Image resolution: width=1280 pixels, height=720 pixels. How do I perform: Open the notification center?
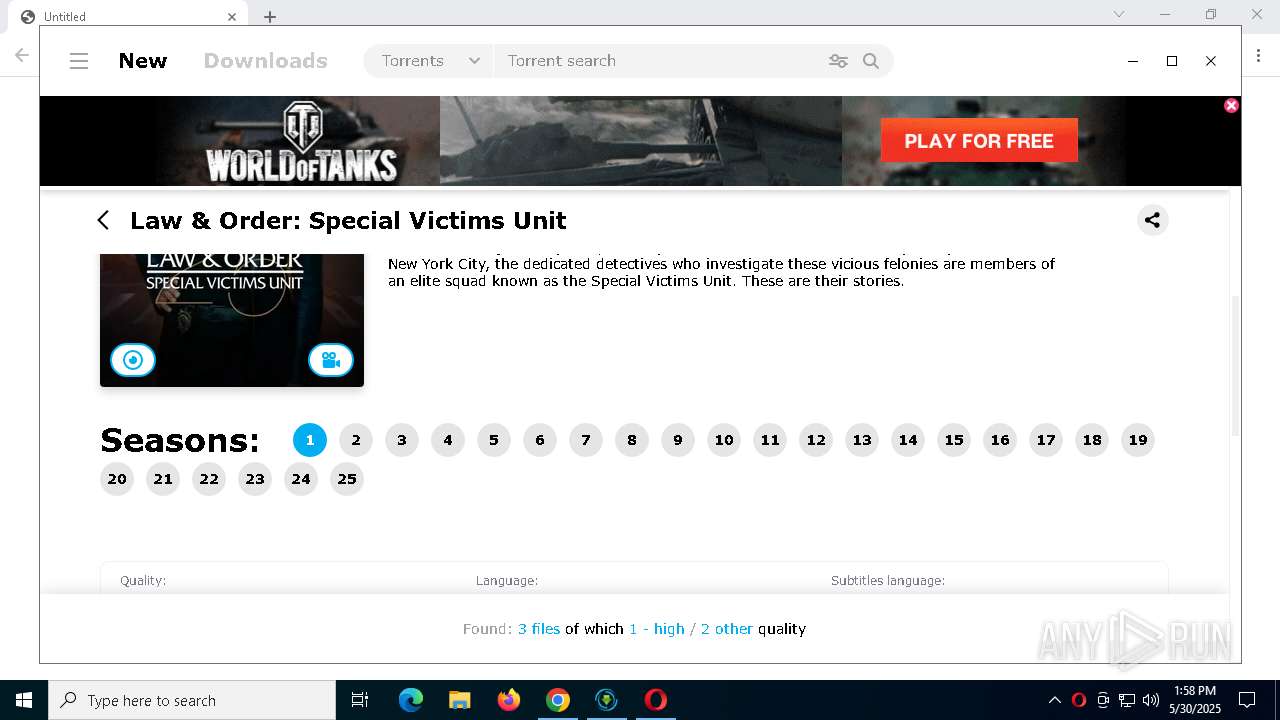(1247, 700)
